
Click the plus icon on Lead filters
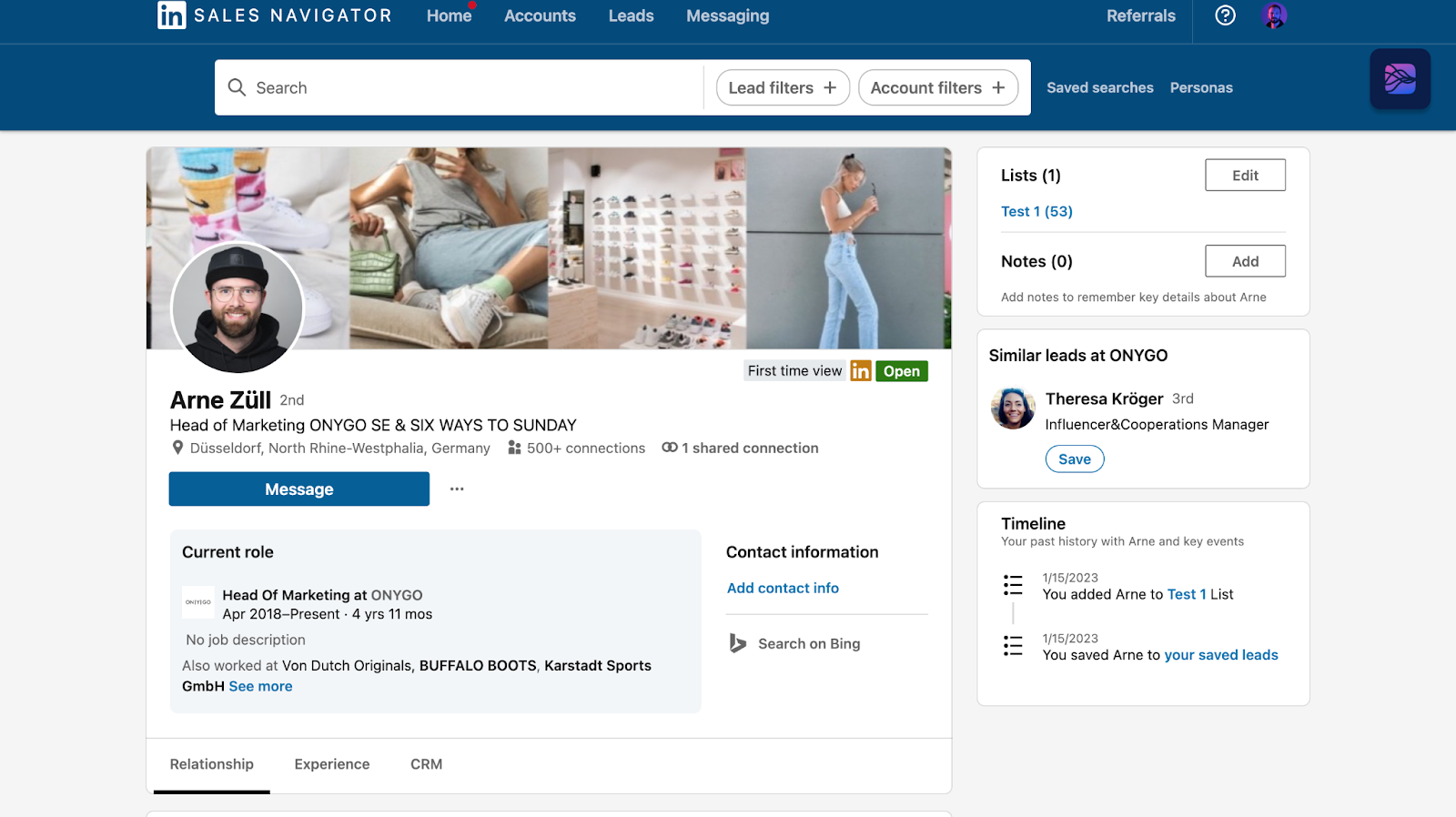click(830, 87)
